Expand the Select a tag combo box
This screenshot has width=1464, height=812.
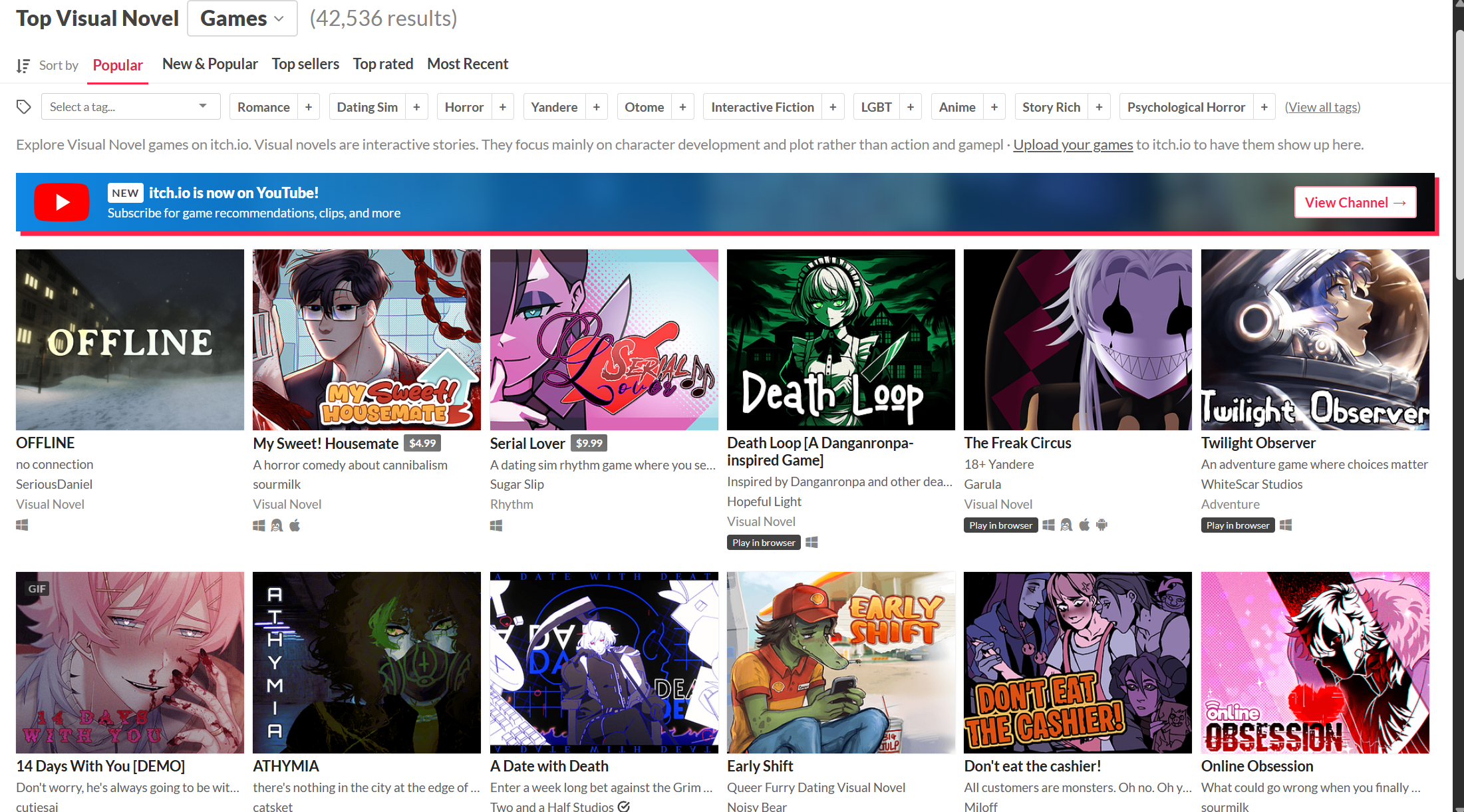tap(130, 107)
